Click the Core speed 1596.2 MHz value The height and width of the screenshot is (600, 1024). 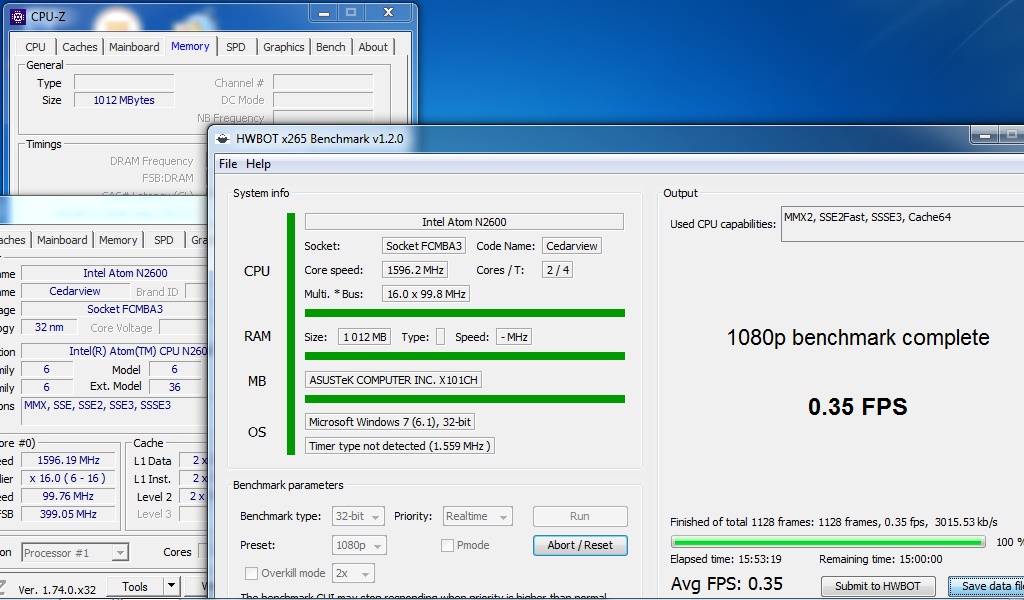click(415, 270)
